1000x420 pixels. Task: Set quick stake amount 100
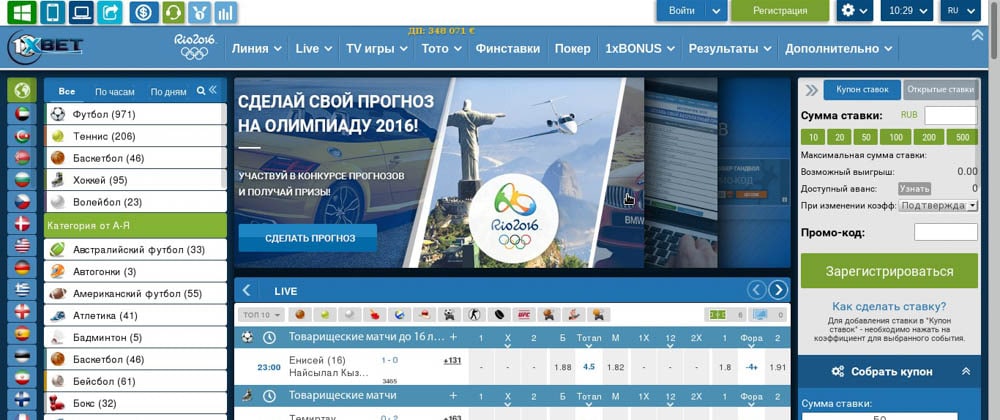pyautogui.click(x=895, y=137)
